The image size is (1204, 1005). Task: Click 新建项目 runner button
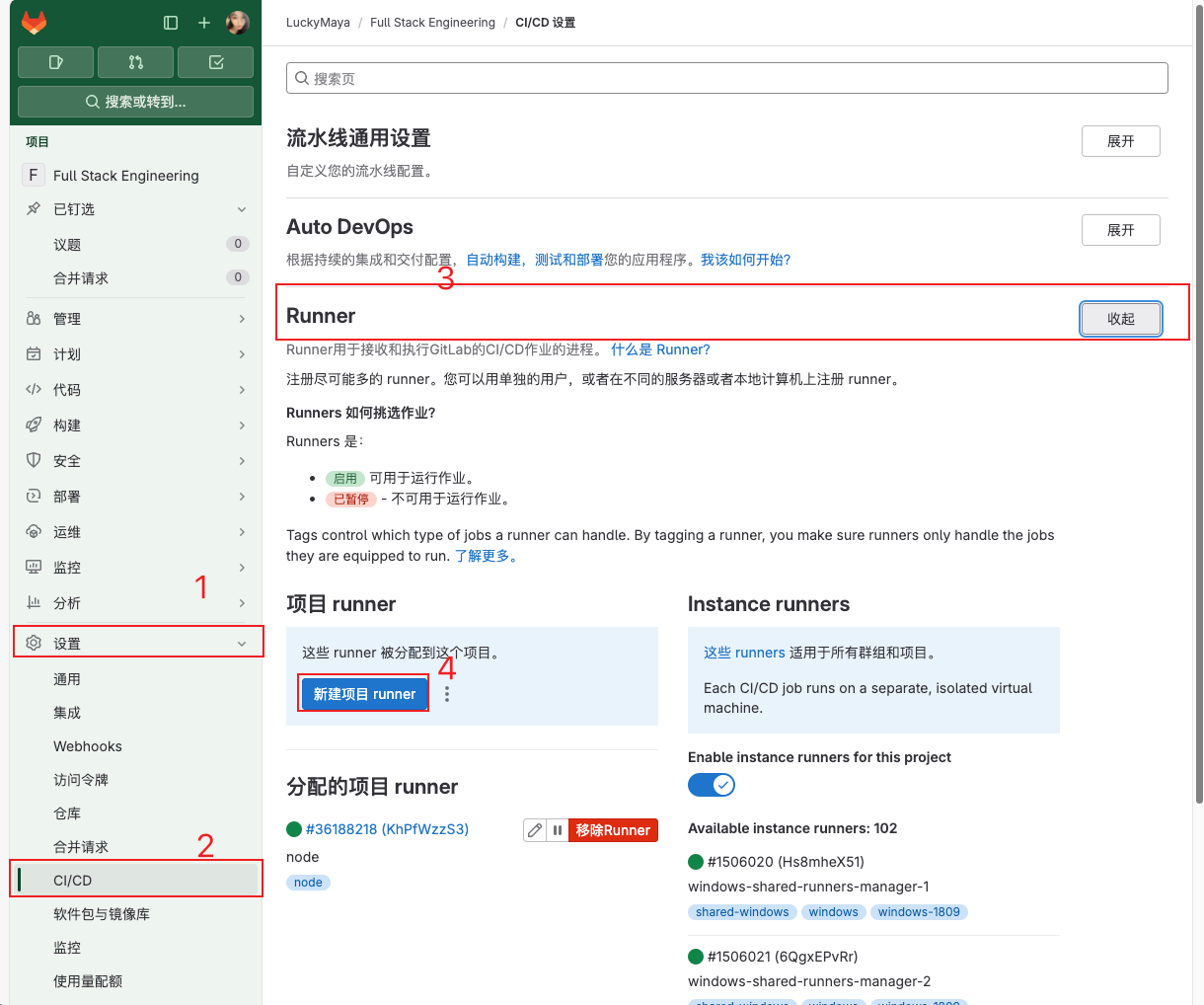[365, 694]
